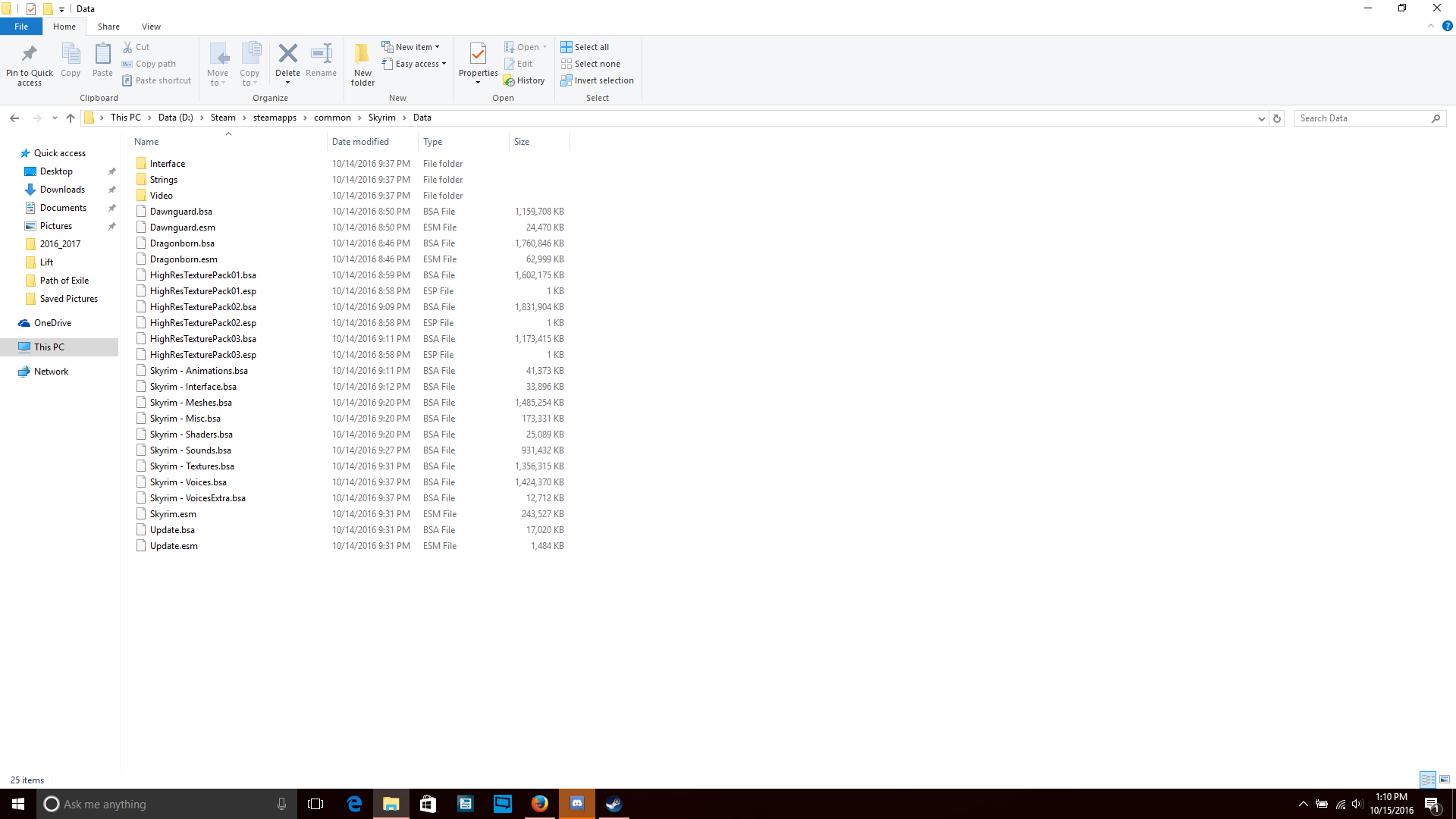Open the Properties icon in the ribbon
The image size is (1456, 819).
[478, 55]
